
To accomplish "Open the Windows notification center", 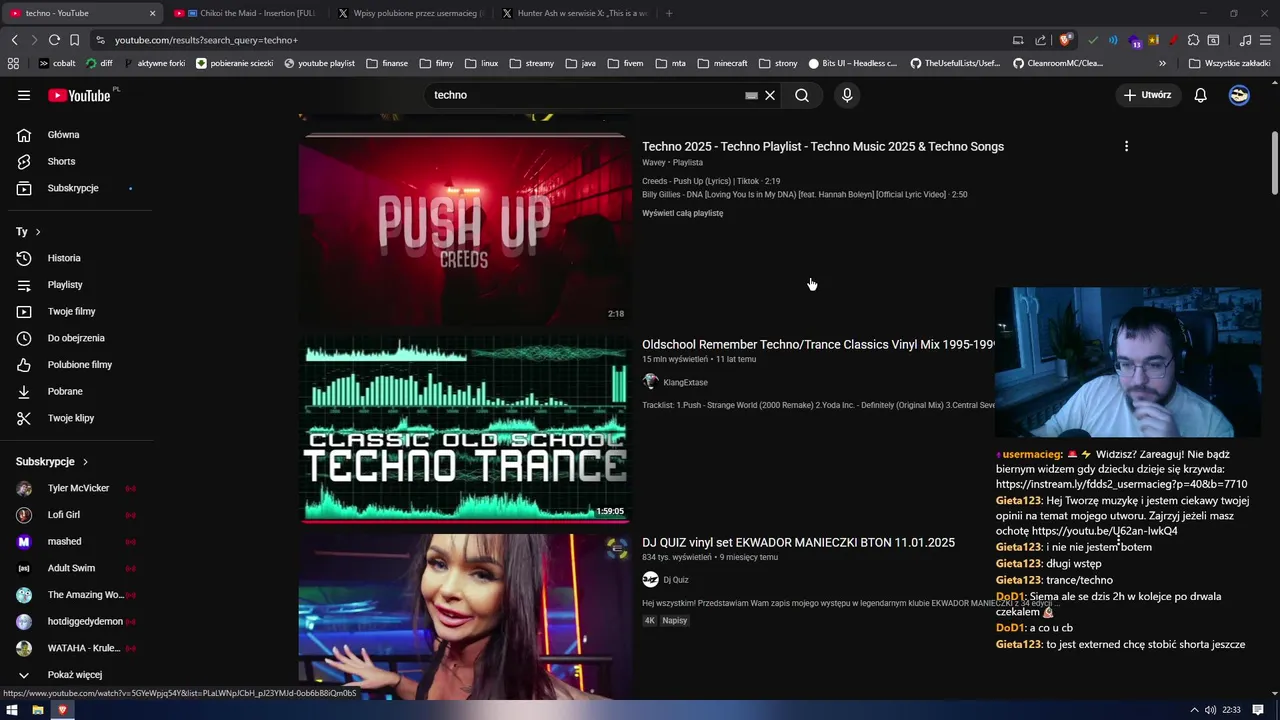I will click(1258, 710).
